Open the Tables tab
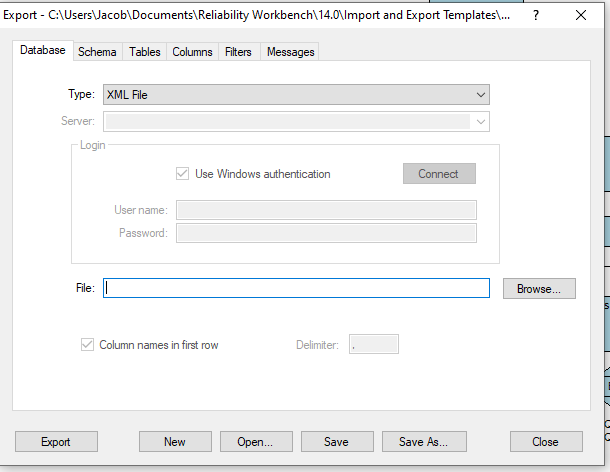The height and width of the screenshot is (472, 610). 144,52
